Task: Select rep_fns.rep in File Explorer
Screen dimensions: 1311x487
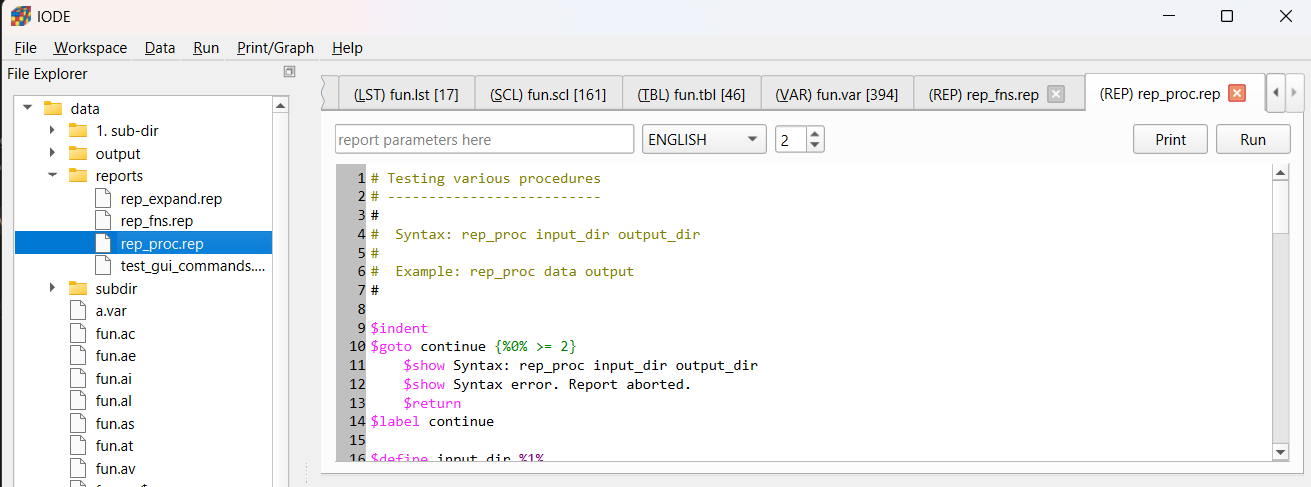Action: pos(157,220)
